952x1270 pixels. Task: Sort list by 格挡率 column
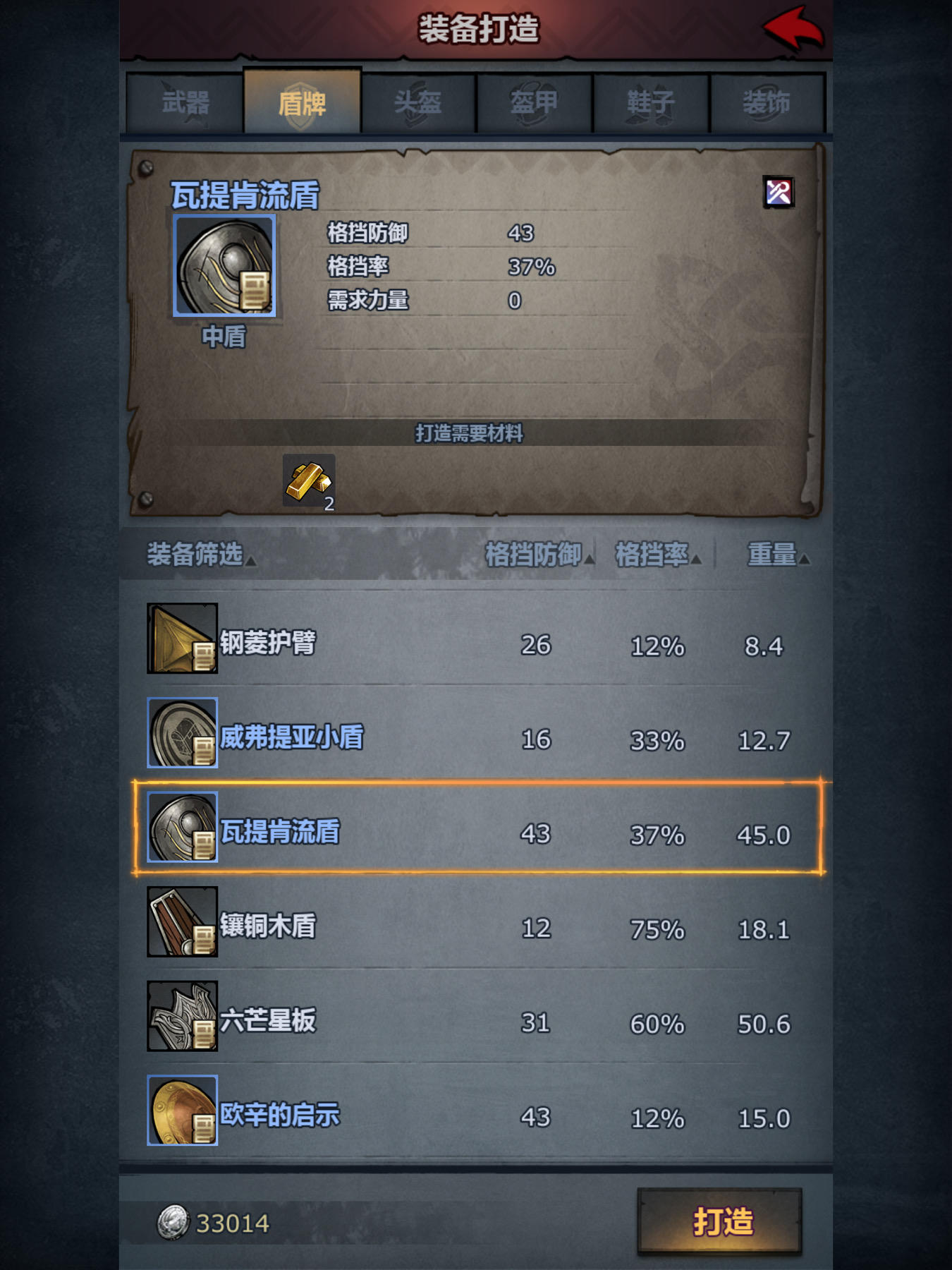[x=657, y=555]
